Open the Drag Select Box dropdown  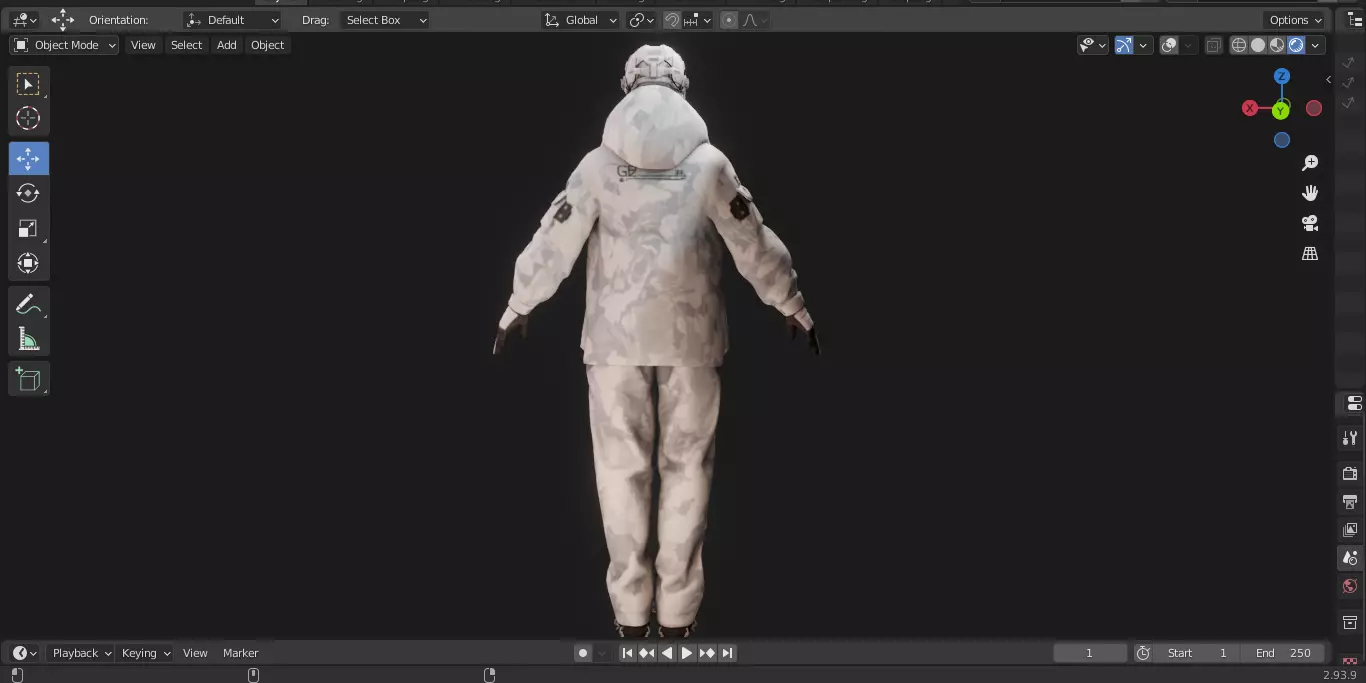384,20
